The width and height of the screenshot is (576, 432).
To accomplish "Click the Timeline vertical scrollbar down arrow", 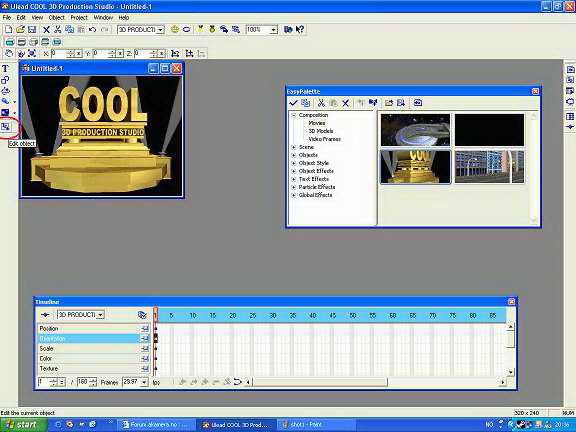I will [x=511, y=372].
